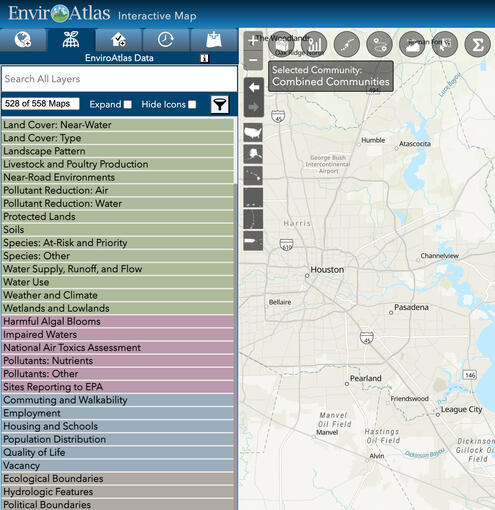This screenshot has width=495, height=510.
Task: Zoom to Hawaii extent
Action: click(x=253, y=176)
